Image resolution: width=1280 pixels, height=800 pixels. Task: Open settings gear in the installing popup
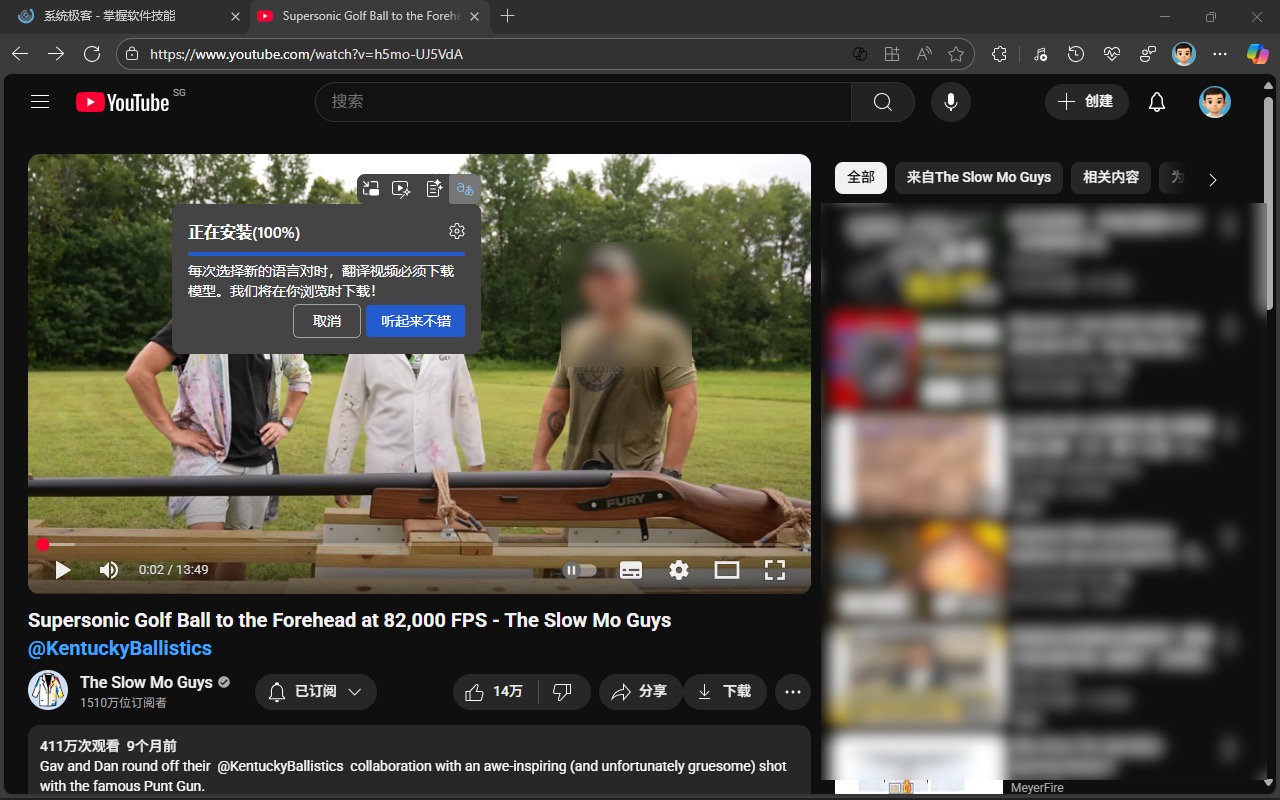click(x=457, y=232)
